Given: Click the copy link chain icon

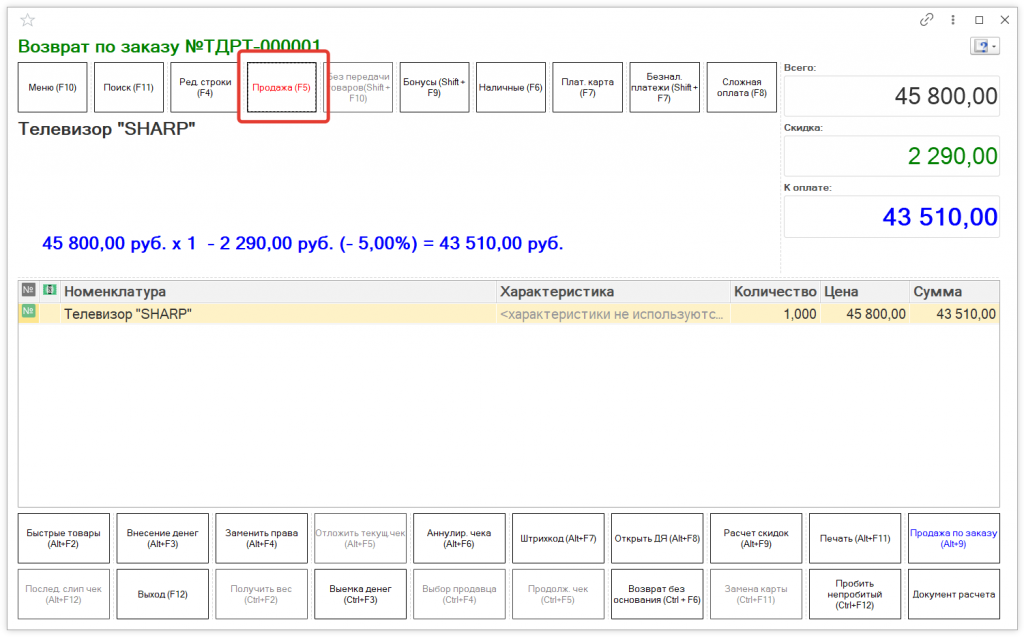Looking at the screenshot, I should [x=927, y=20].
